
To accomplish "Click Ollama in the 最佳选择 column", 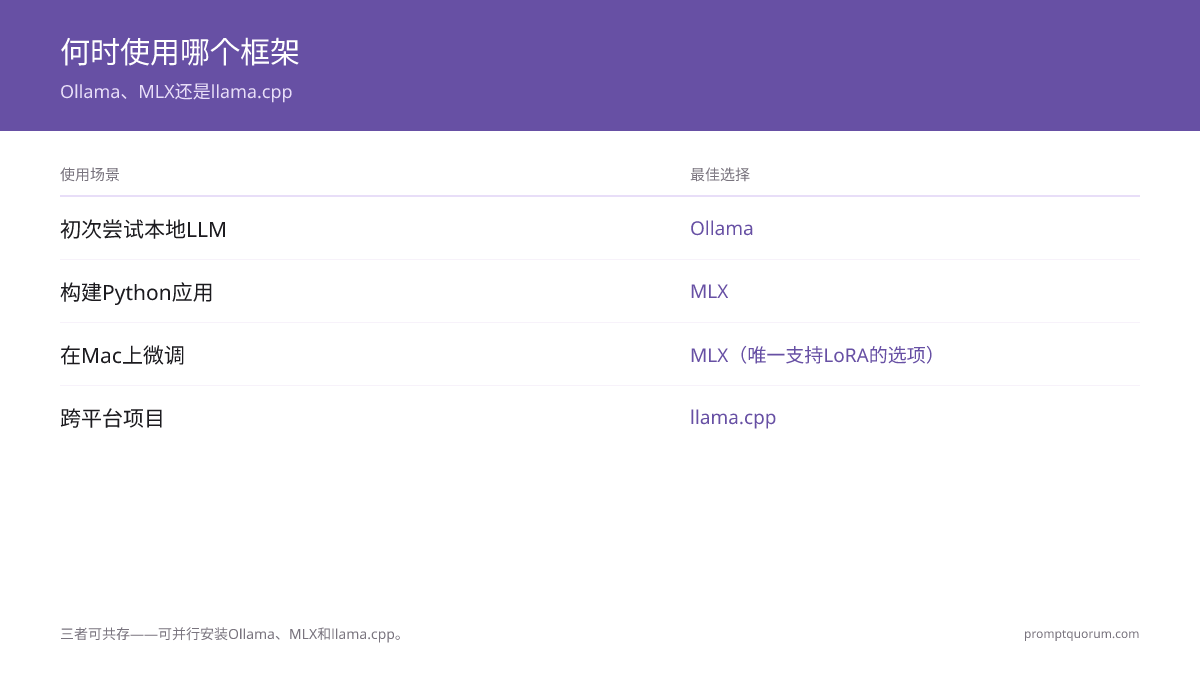I will 721,228.
